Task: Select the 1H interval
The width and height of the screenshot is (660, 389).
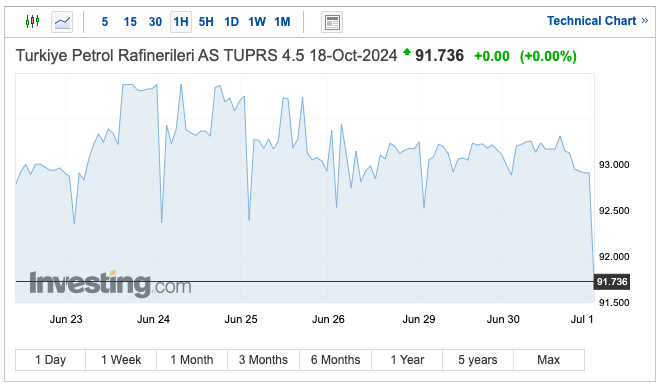Action: pos(181,22)
